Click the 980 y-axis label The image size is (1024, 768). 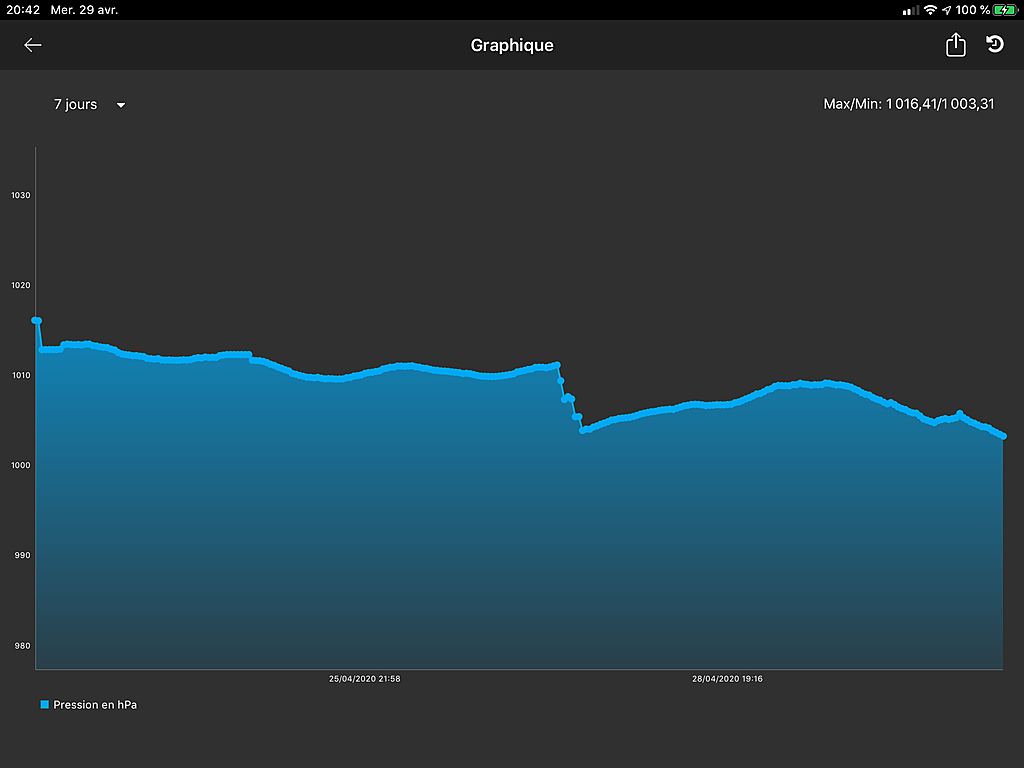[22, 646]
